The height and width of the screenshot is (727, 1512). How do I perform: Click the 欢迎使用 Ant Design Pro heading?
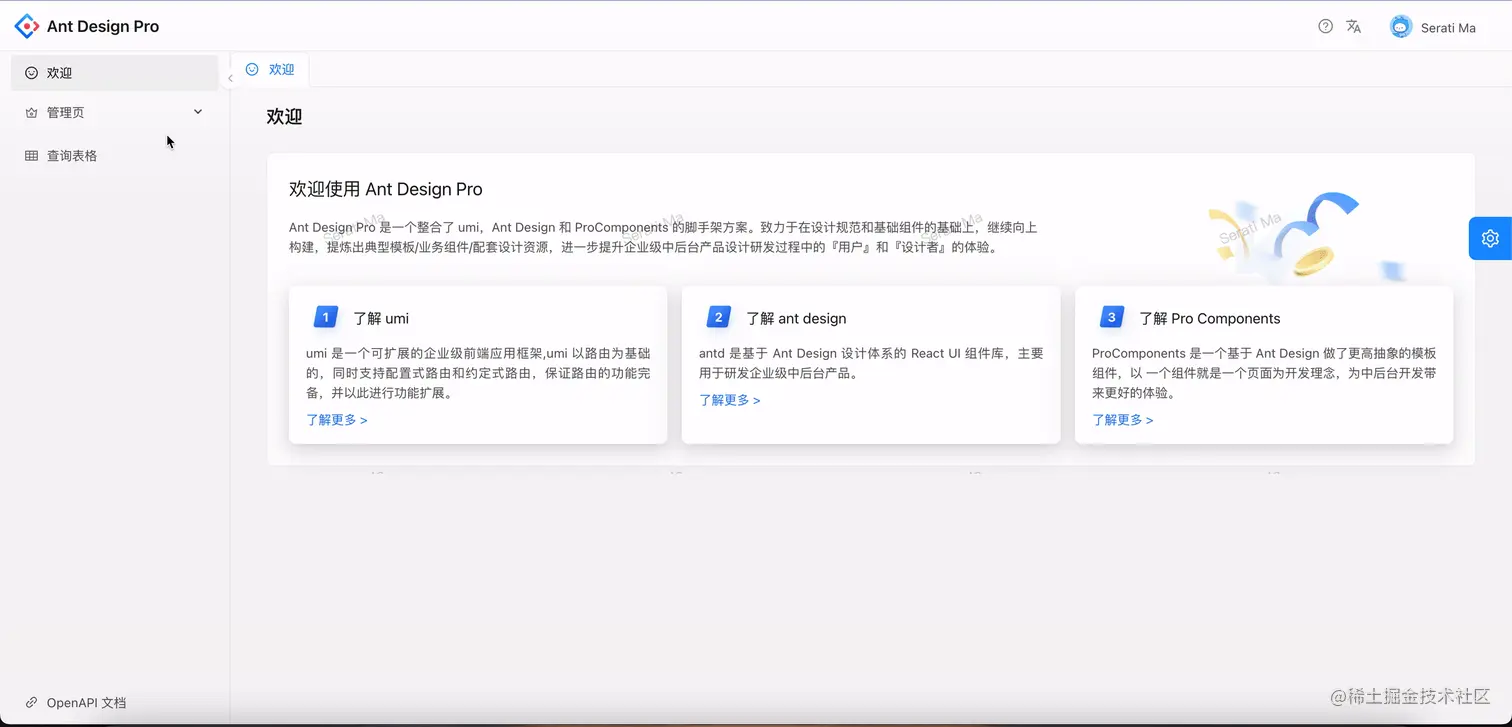pos(386,189)
